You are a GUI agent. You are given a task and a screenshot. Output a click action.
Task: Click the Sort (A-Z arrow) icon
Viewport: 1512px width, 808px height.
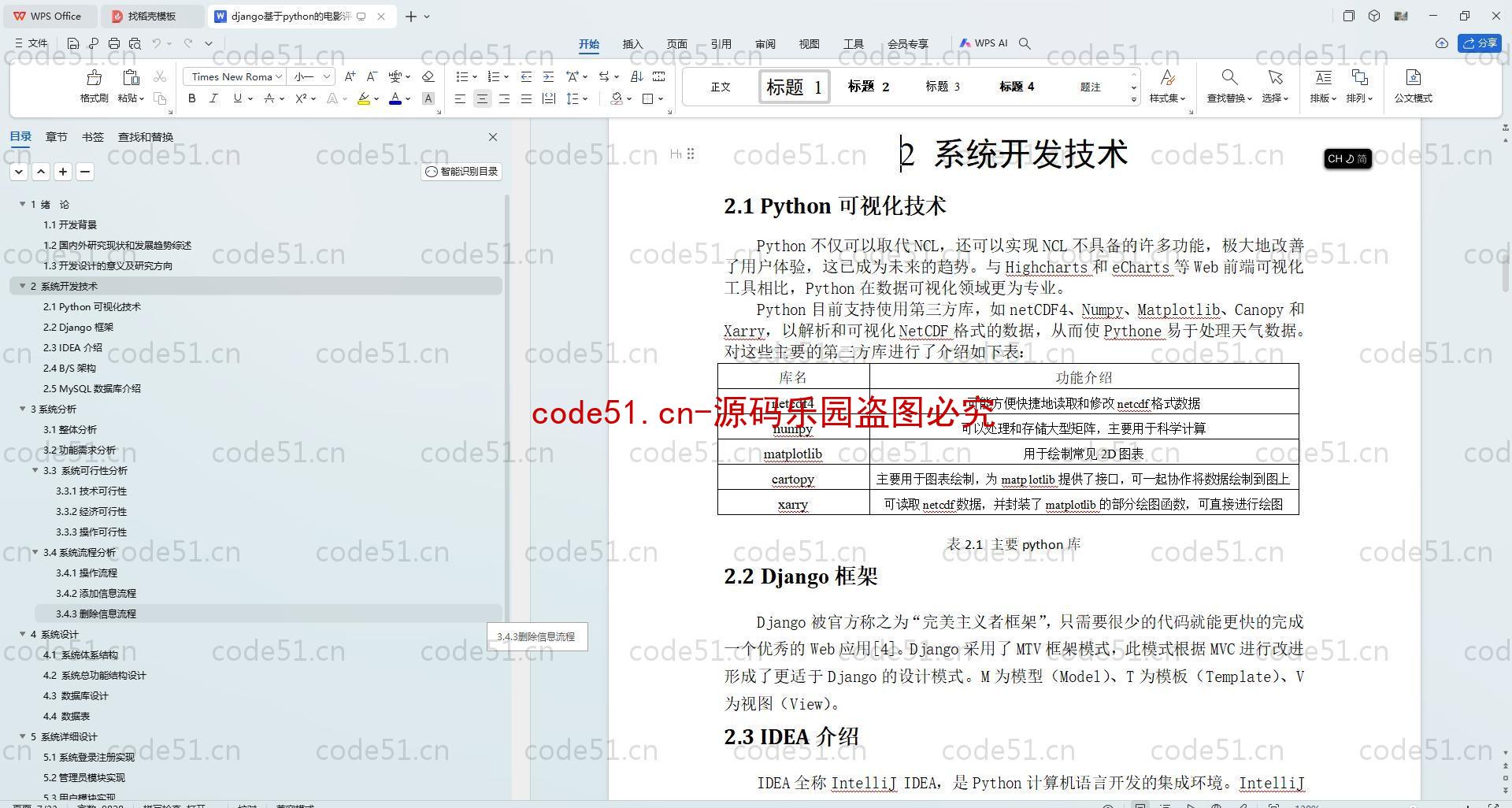636,76
